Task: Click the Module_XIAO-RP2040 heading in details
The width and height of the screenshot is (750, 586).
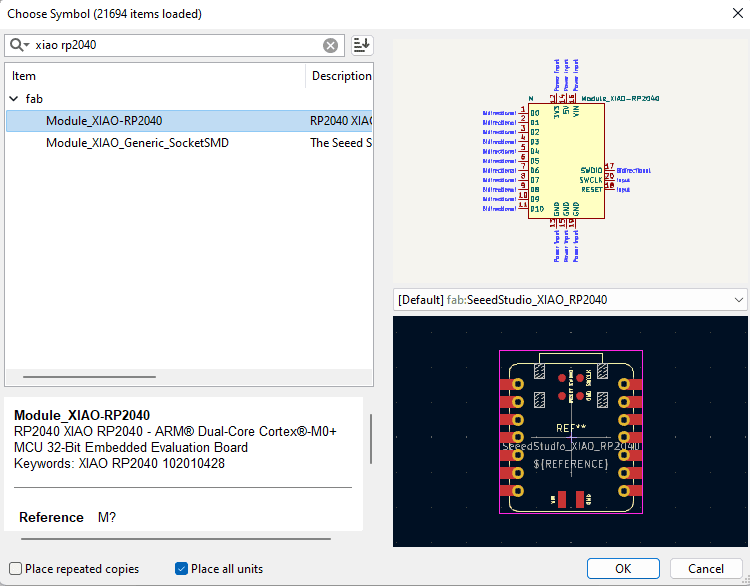Action: [x=82, y=415]
